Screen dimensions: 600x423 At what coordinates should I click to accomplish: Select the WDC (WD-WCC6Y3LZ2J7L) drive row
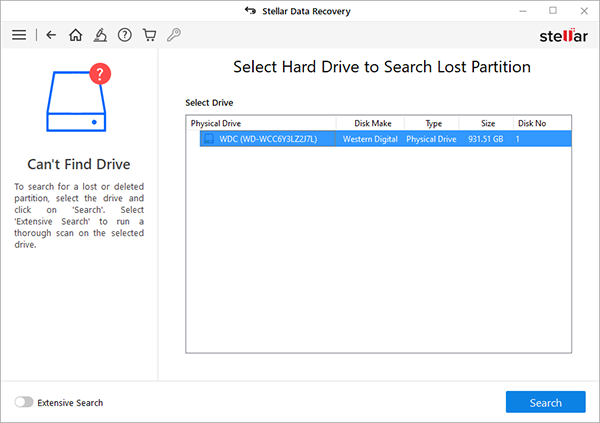click(385, 139)
